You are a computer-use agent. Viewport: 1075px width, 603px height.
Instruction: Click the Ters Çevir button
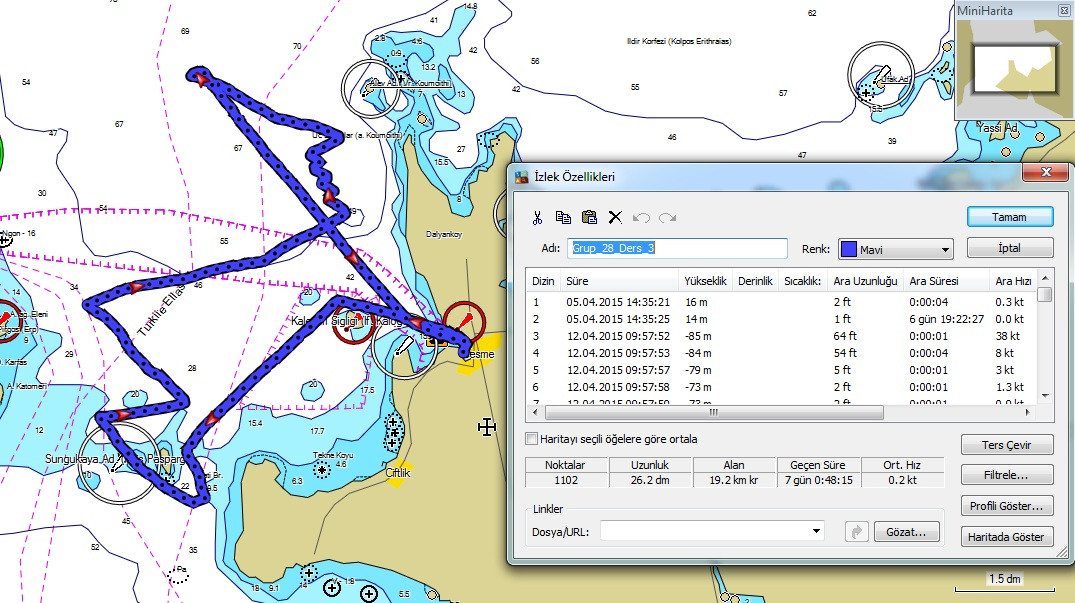(x=1006, y=445)
